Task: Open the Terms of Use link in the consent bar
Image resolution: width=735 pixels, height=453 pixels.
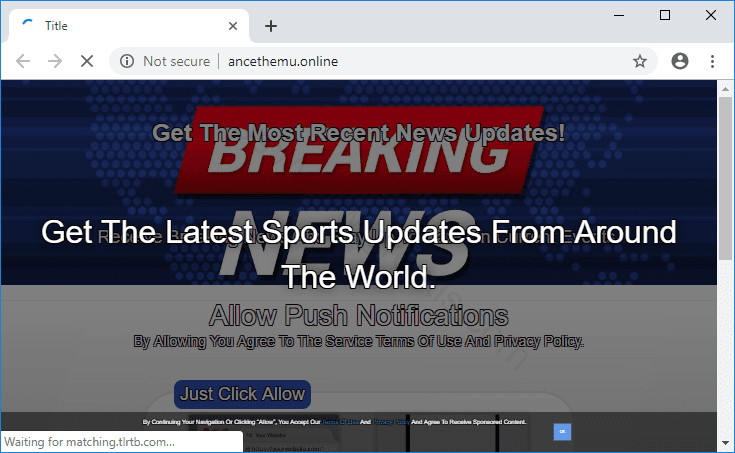Action: click(x=340, y=423)
